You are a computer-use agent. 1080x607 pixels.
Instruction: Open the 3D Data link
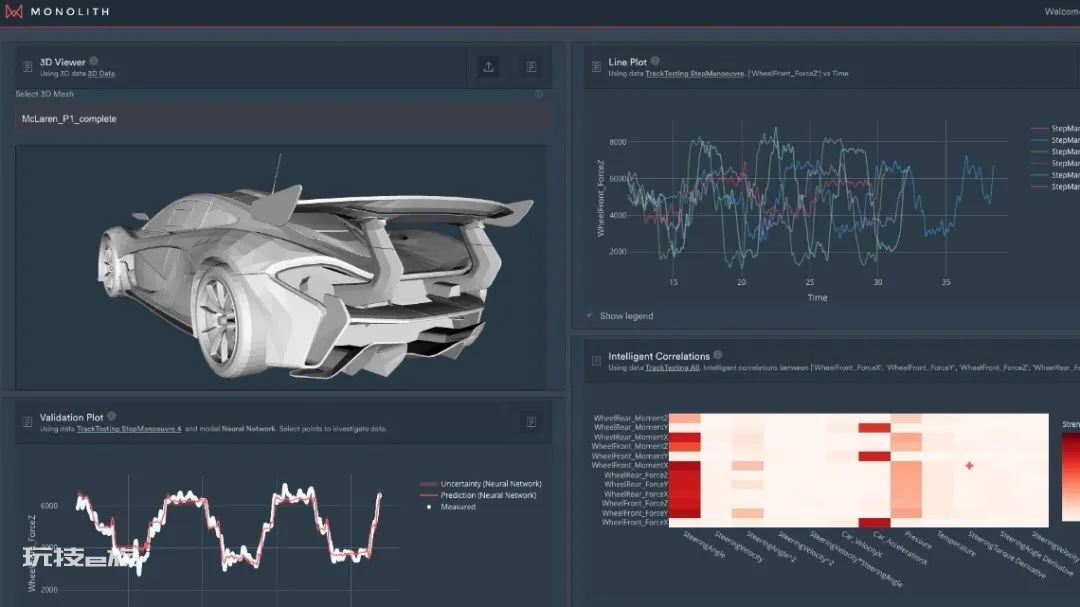coord(101,74)
